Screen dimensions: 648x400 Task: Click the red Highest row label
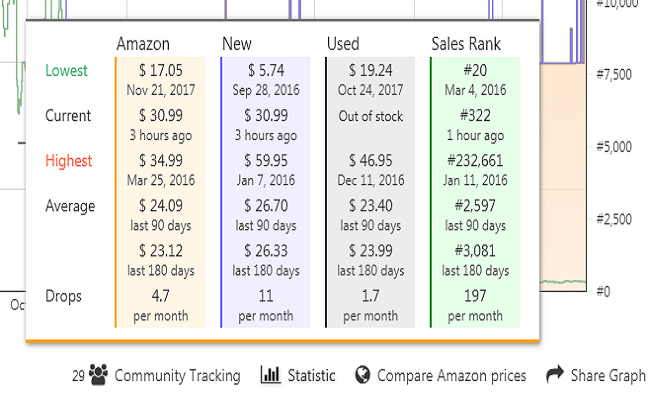pos(68,161)
